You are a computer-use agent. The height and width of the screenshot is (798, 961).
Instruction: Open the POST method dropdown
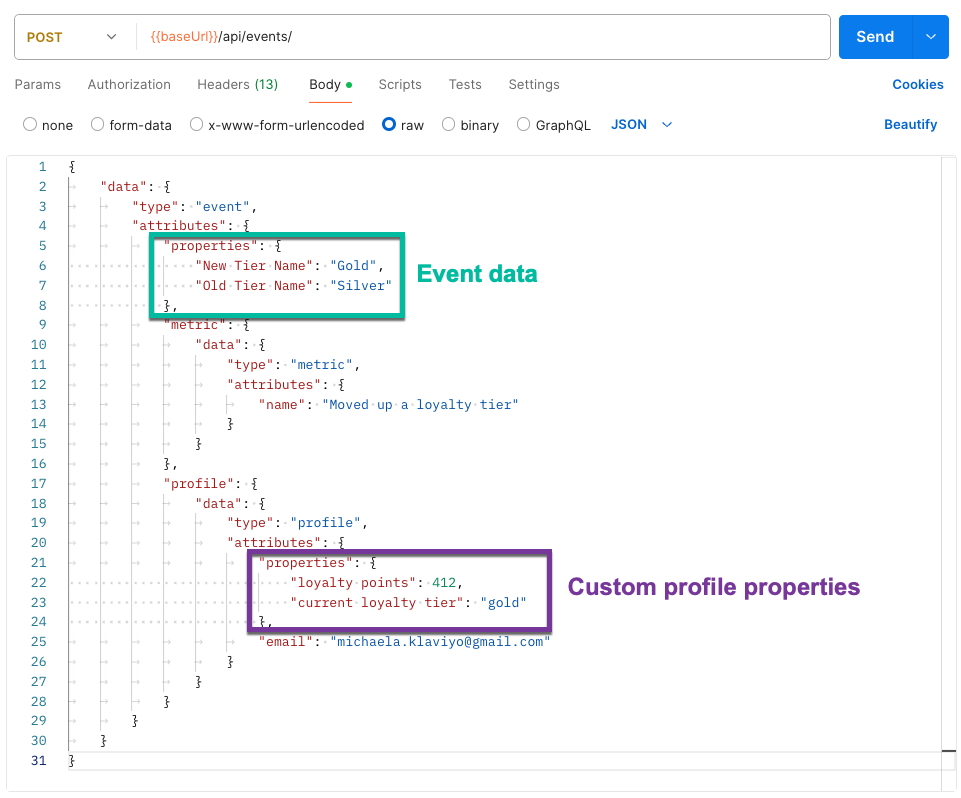click(71, 37)
